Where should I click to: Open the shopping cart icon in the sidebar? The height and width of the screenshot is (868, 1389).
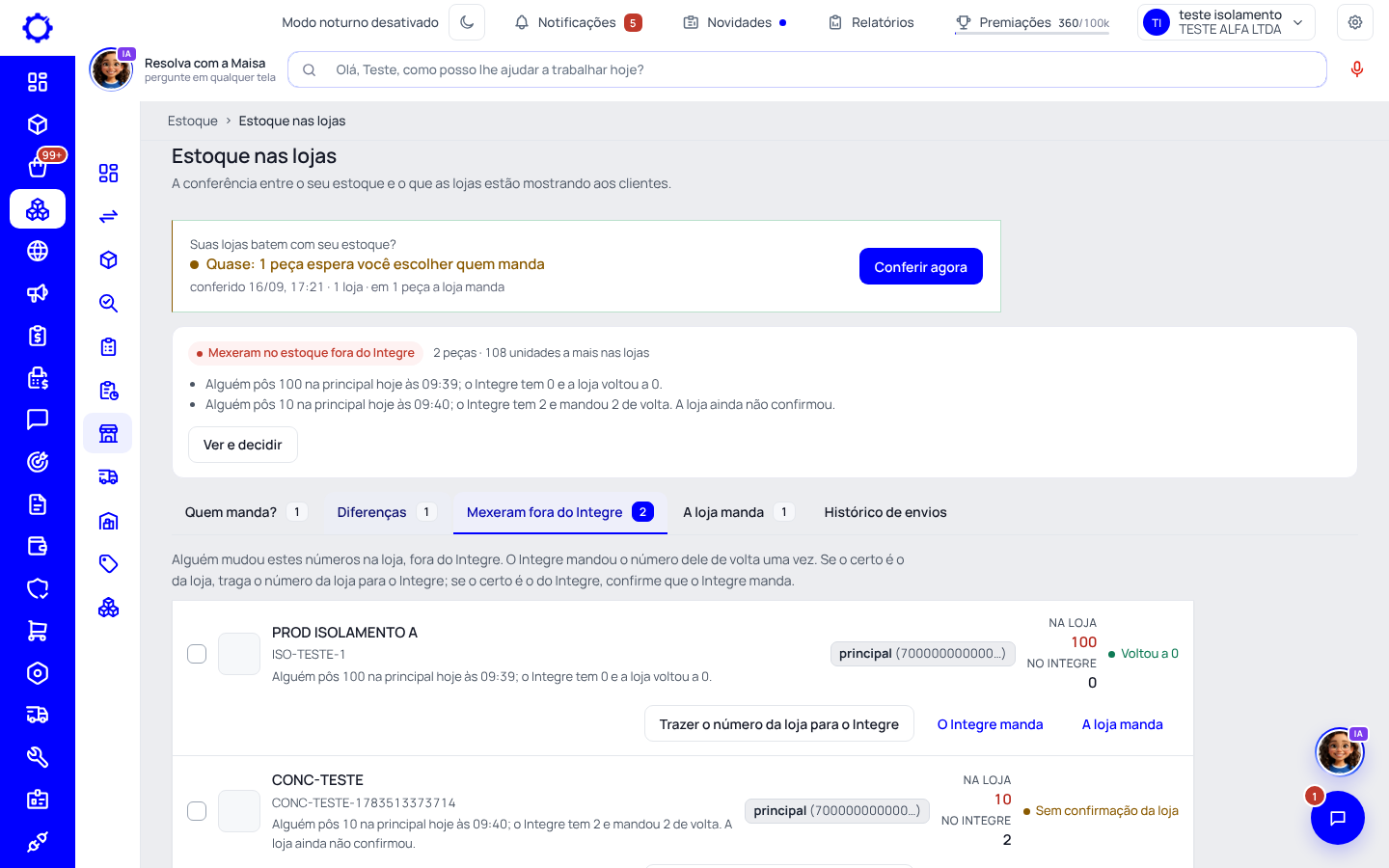[x=38, y=631]
